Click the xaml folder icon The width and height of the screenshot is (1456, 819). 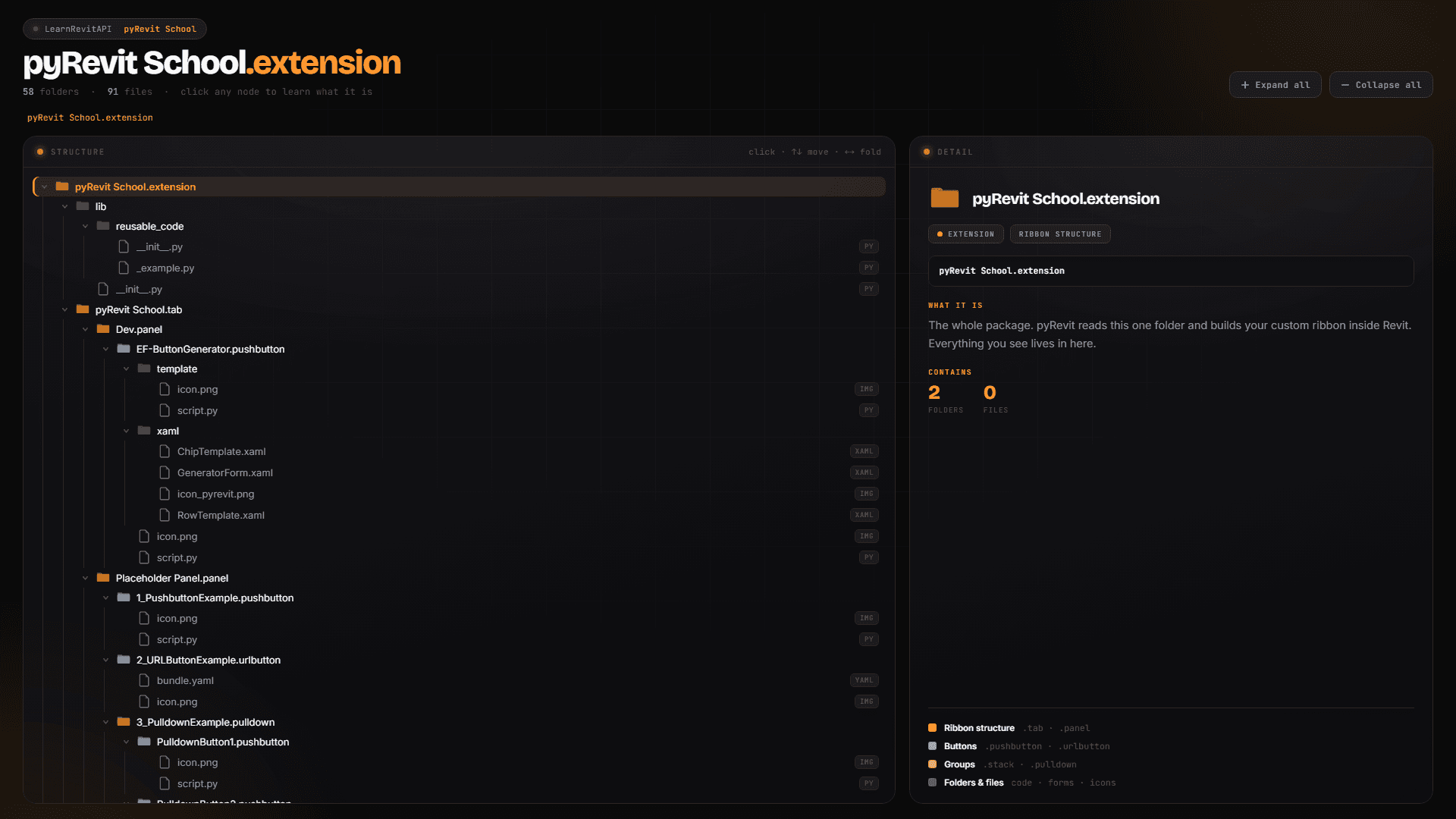(x=144, y=430)
